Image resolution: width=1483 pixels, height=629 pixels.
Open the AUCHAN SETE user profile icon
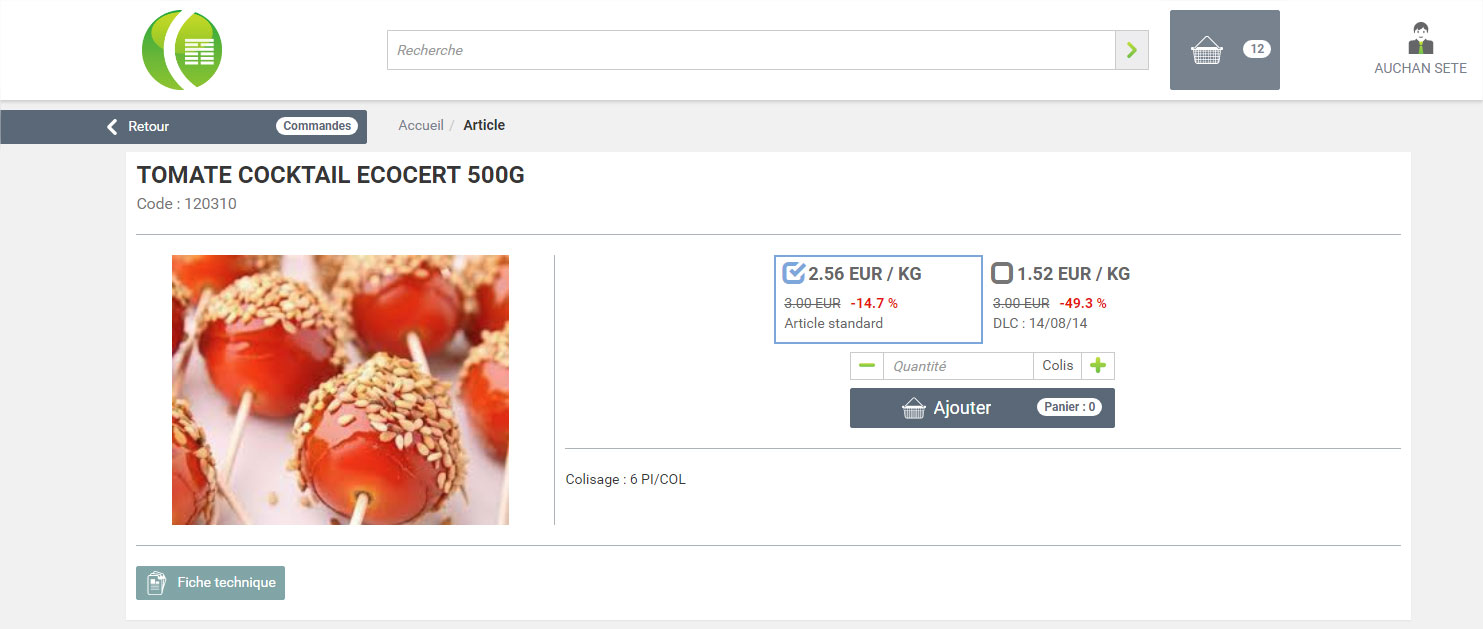[1420, 38]
